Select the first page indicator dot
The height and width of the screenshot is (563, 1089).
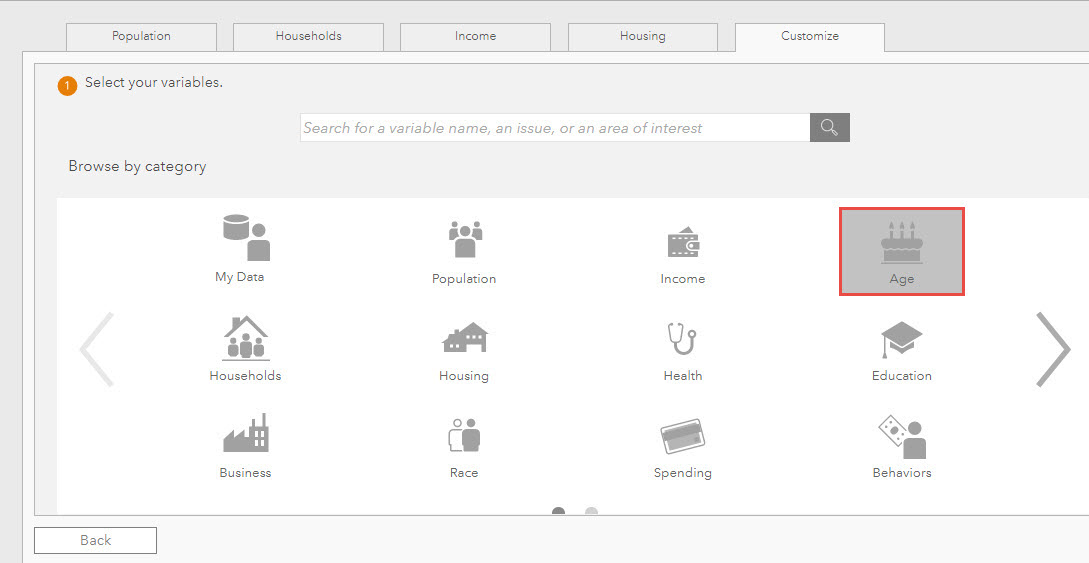(x=558, y=512)
